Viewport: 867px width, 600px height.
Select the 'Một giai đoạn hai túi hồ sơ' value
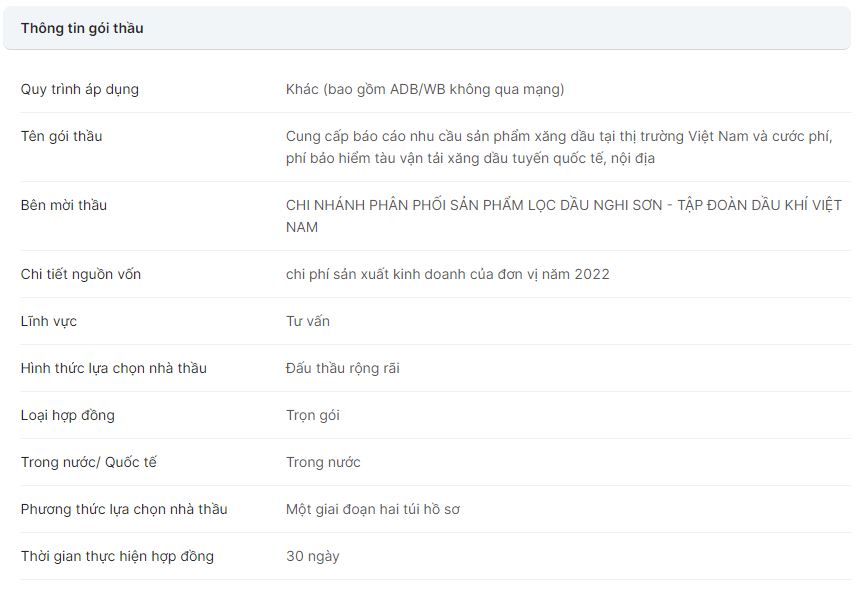coord(373,509)
